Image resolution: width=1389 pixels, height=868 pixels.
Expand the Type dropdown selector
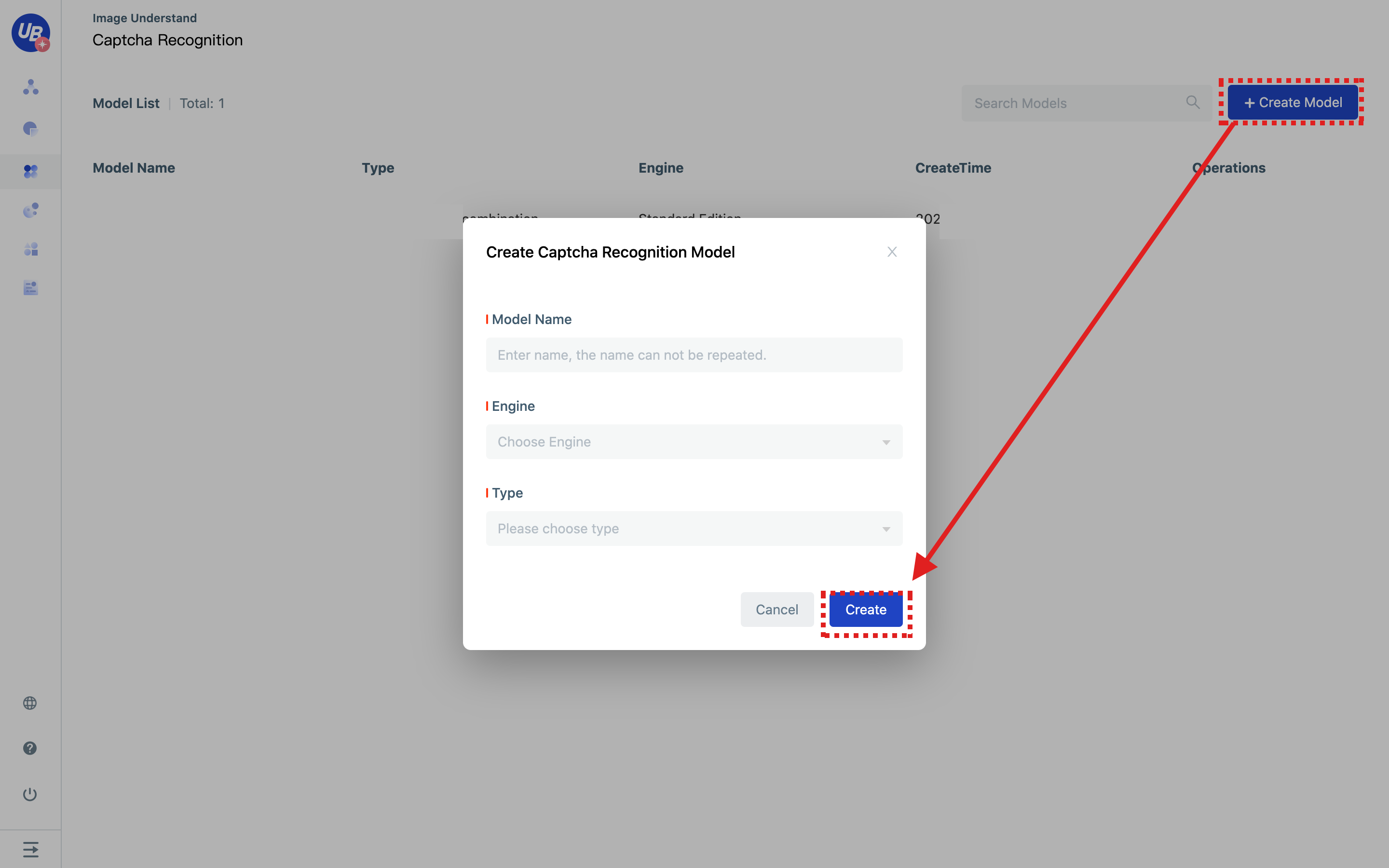(694, 528)
